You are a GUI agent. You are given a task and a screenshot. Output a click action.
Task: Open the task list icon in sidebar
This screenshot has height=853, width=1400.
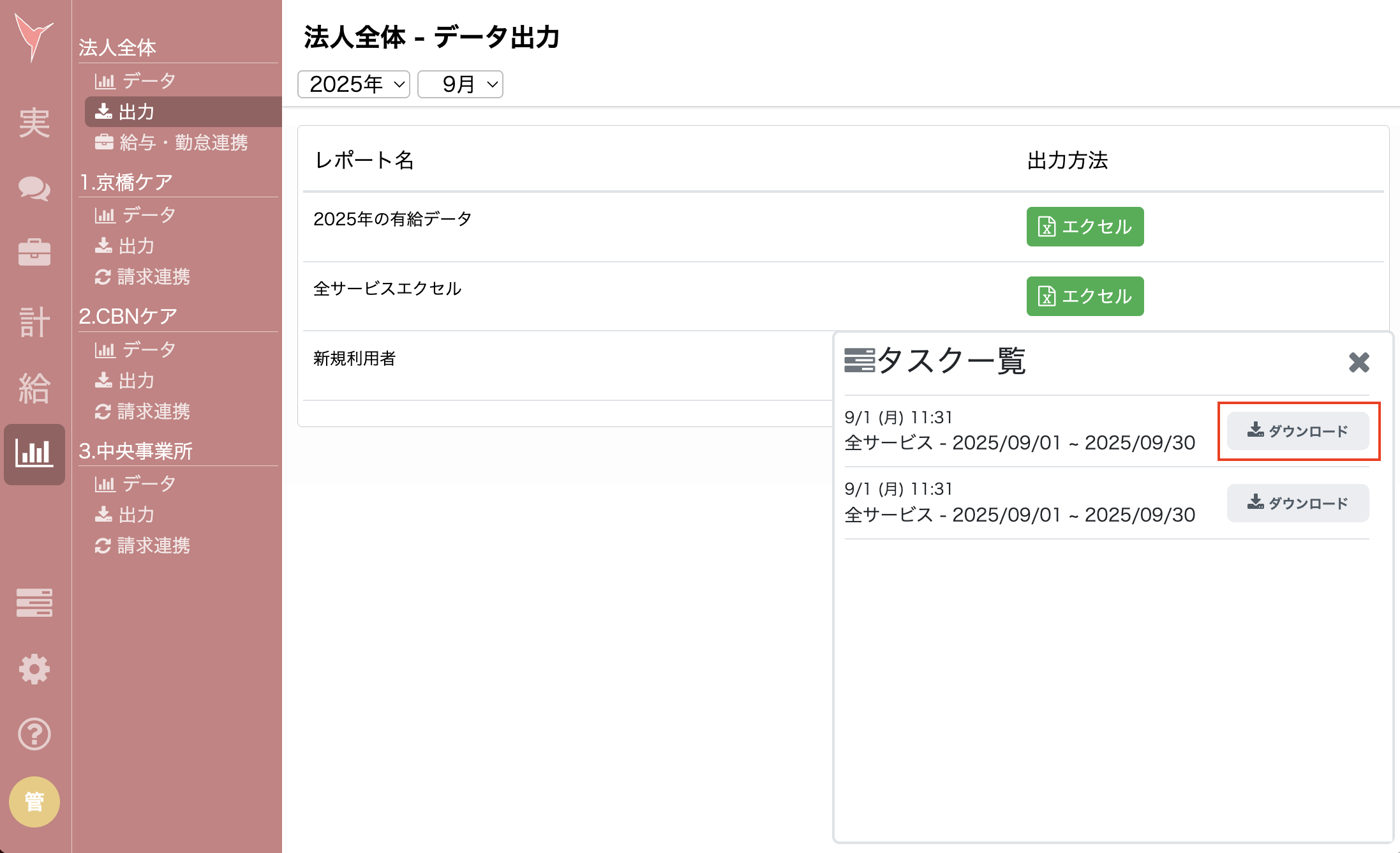(x=34, y=603)
